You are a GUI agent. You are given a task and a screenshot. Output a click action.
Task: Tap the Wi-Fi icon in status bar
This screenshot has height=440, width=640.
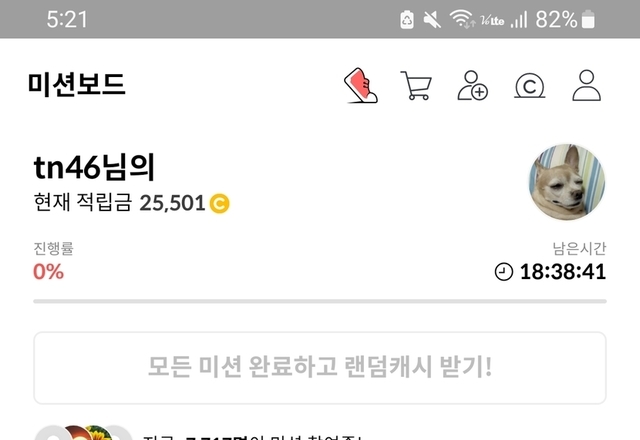(462, 19)
